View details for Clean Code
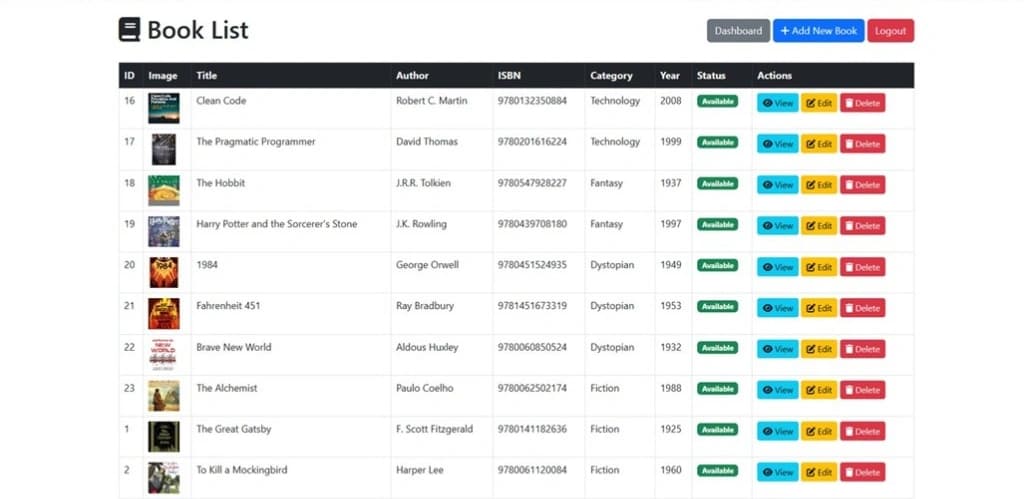This screenshot has width=1024, height=499. coord(777,103)
